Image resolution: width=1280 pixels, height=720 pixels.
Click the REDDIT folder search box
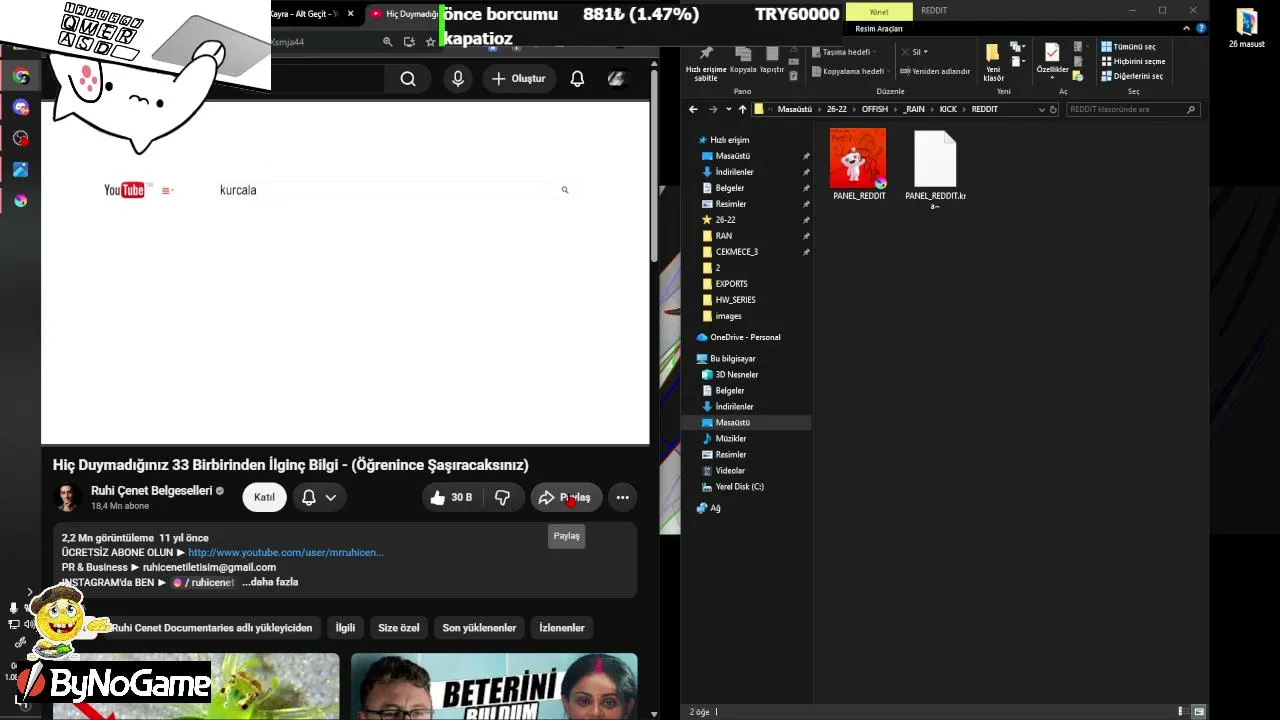point(1133,109)
